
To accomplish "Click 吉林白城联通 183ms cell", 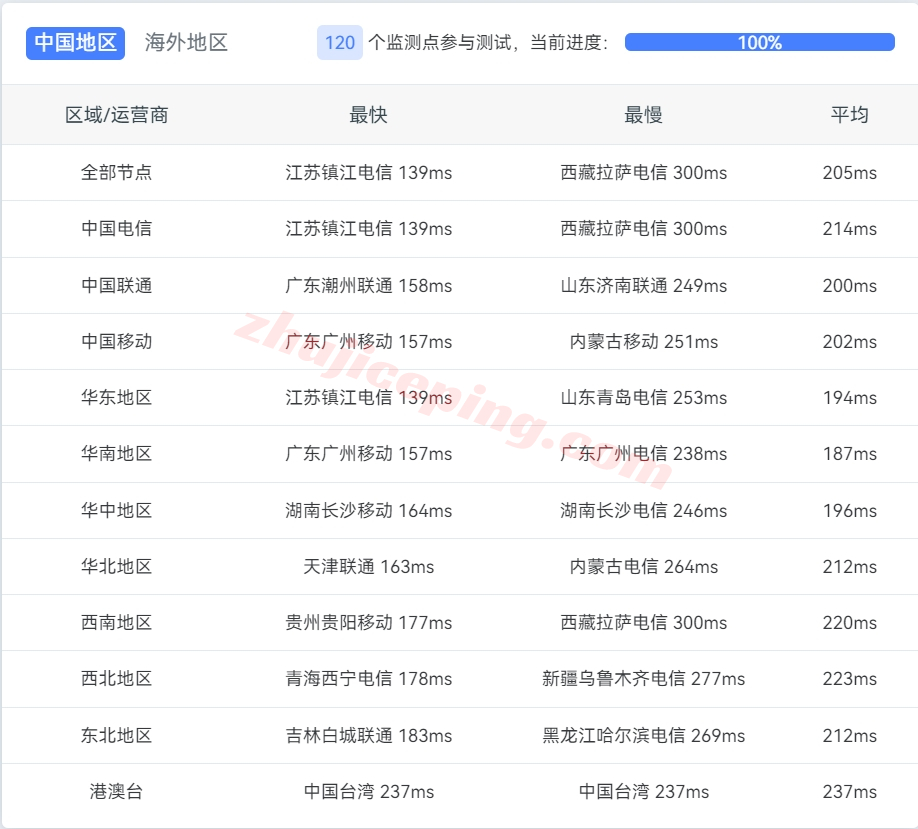I will tap(368, 735).
